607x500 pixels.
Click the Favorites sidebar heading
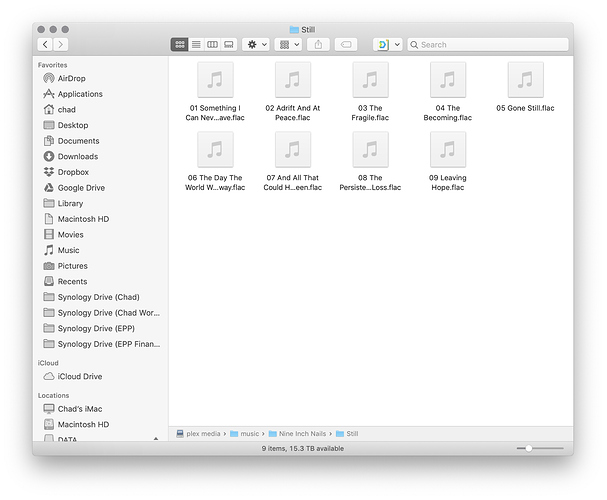53,65
